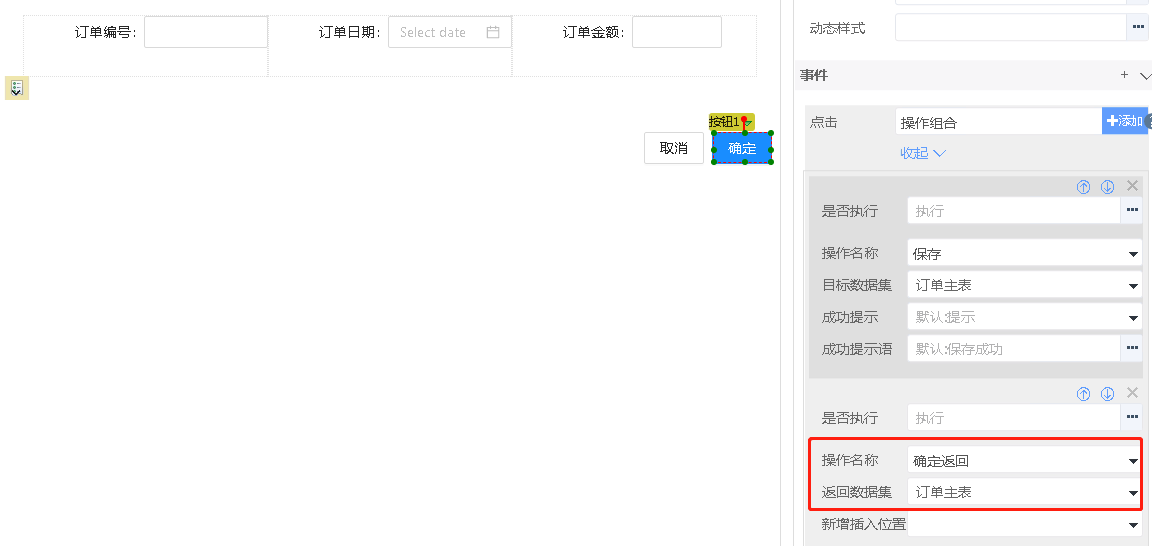Collapse the 事件 section chevron

[x=1145, y=76]
